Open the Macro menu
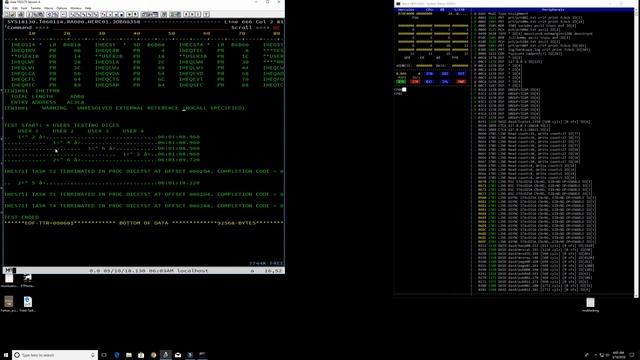Image resolution: width=640 pixels, height=360 pixels. pyautogui.click(x=48, y=8)
